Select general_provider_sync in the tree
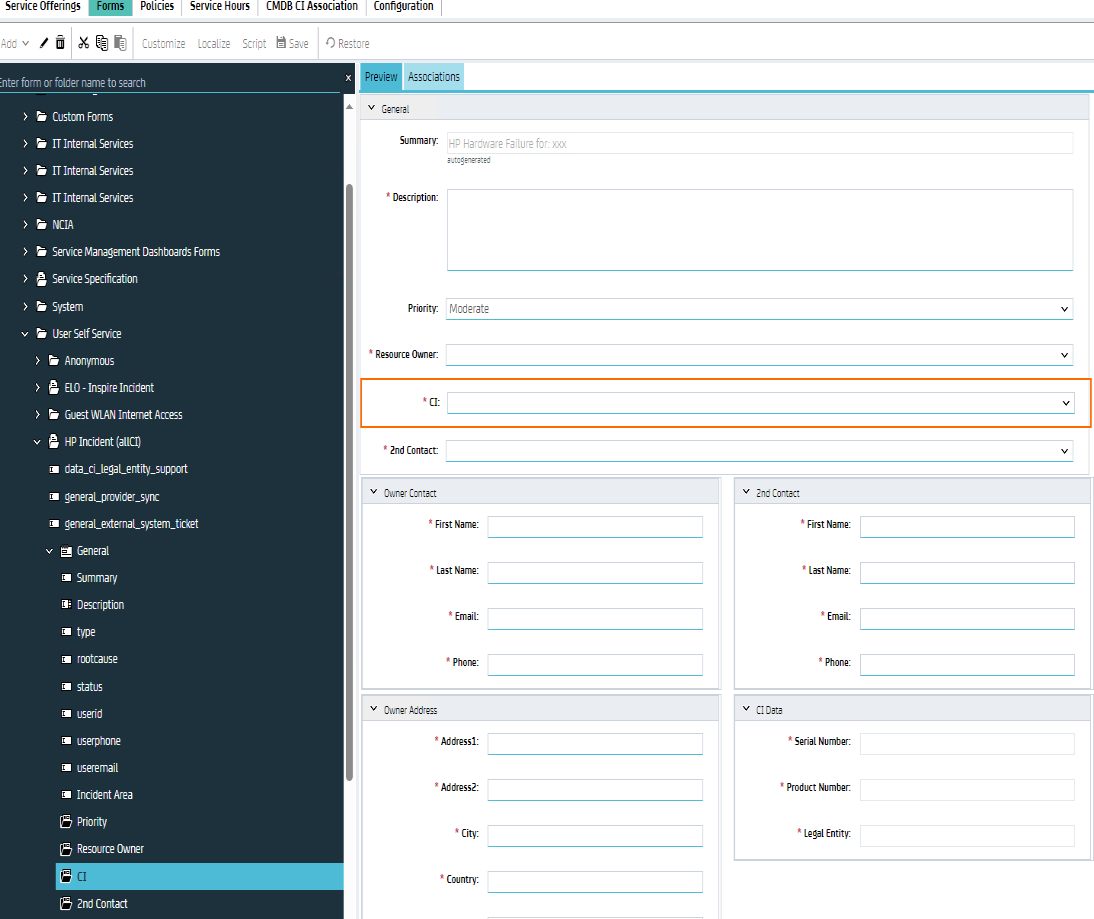 (x=111, y=497)
